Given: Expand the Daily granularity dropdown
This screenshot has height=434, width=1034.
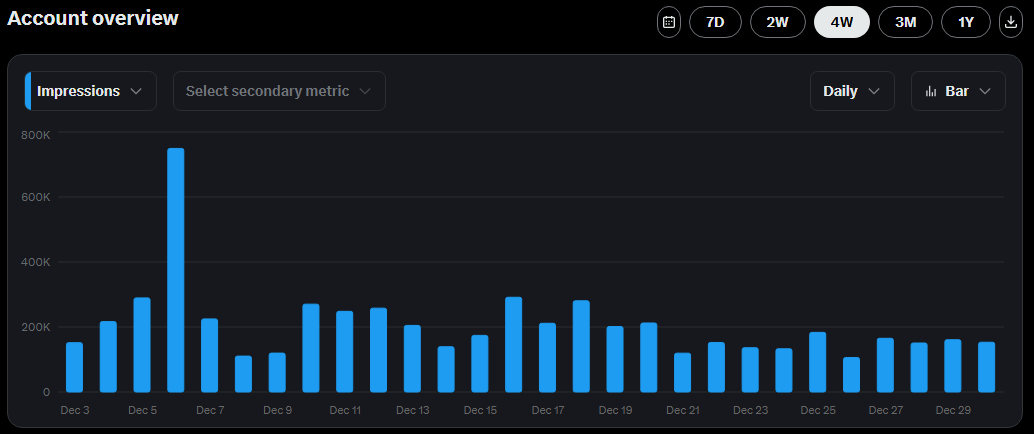Looking at the screenshot, I should click(851, 91).
